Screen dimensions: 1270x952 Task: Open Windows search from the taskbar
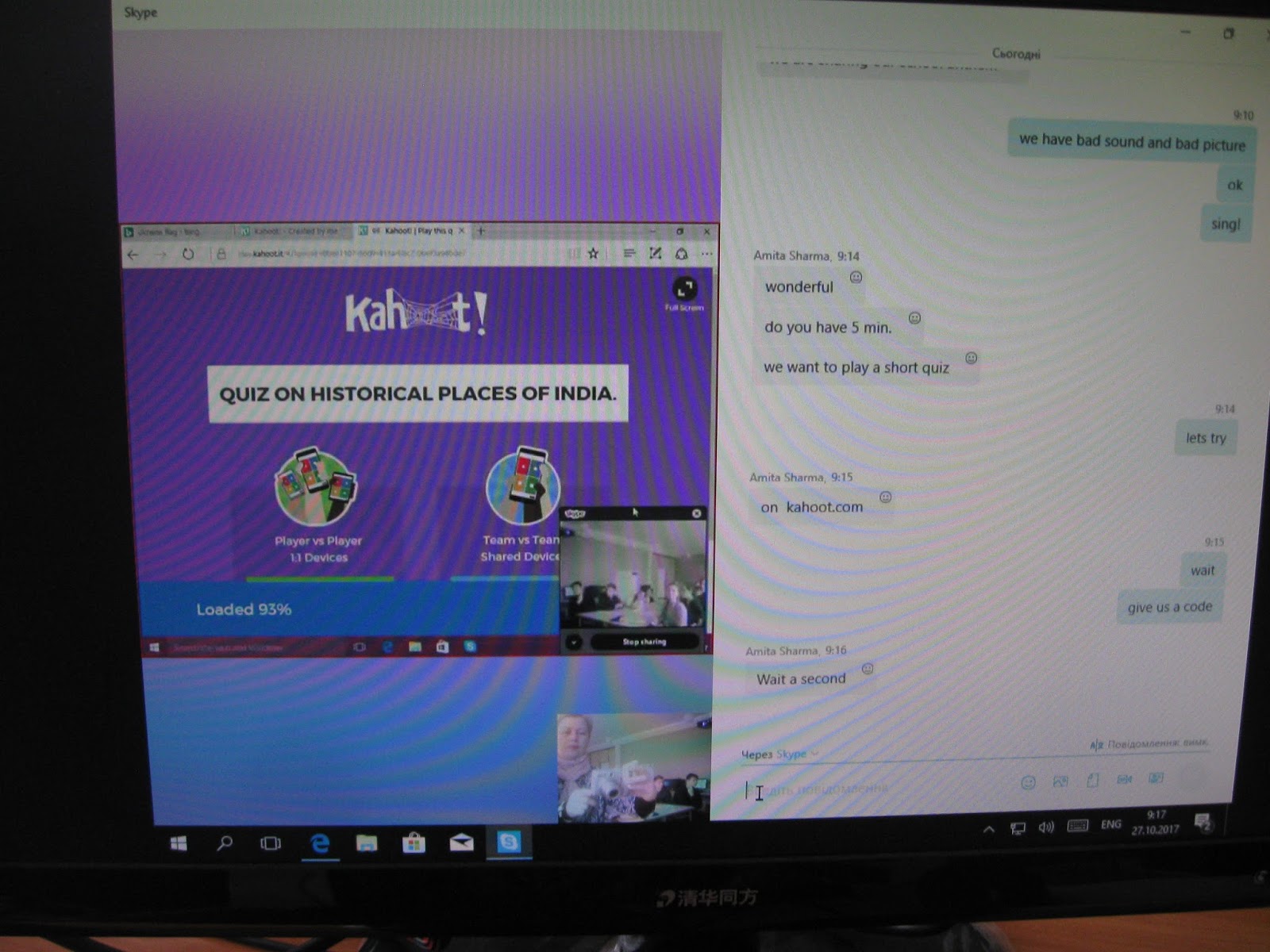(x=225, y=843)
